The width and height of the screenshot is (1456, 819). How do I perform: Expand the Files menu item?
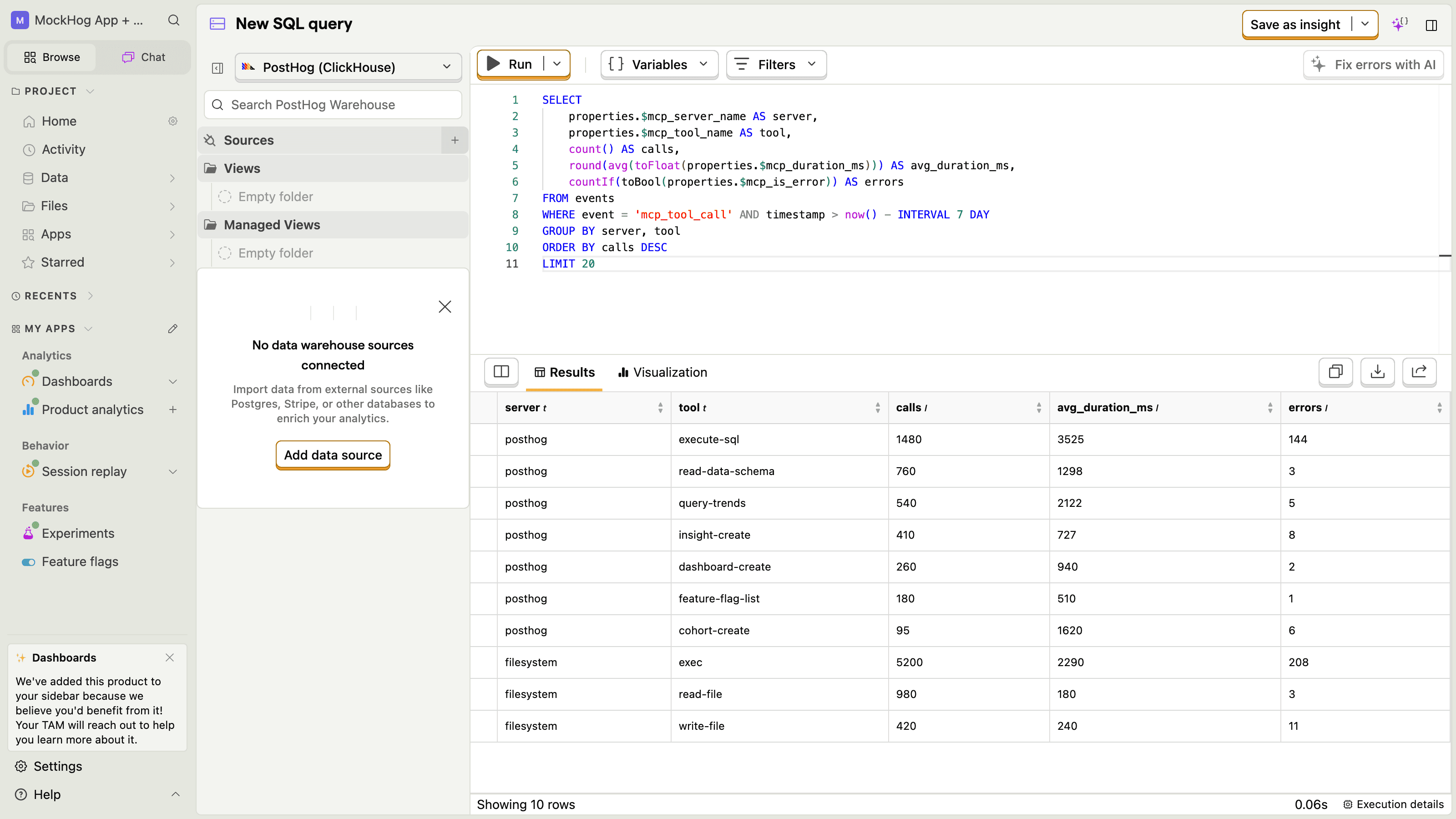pyautogui.click(x=172, y=206)
